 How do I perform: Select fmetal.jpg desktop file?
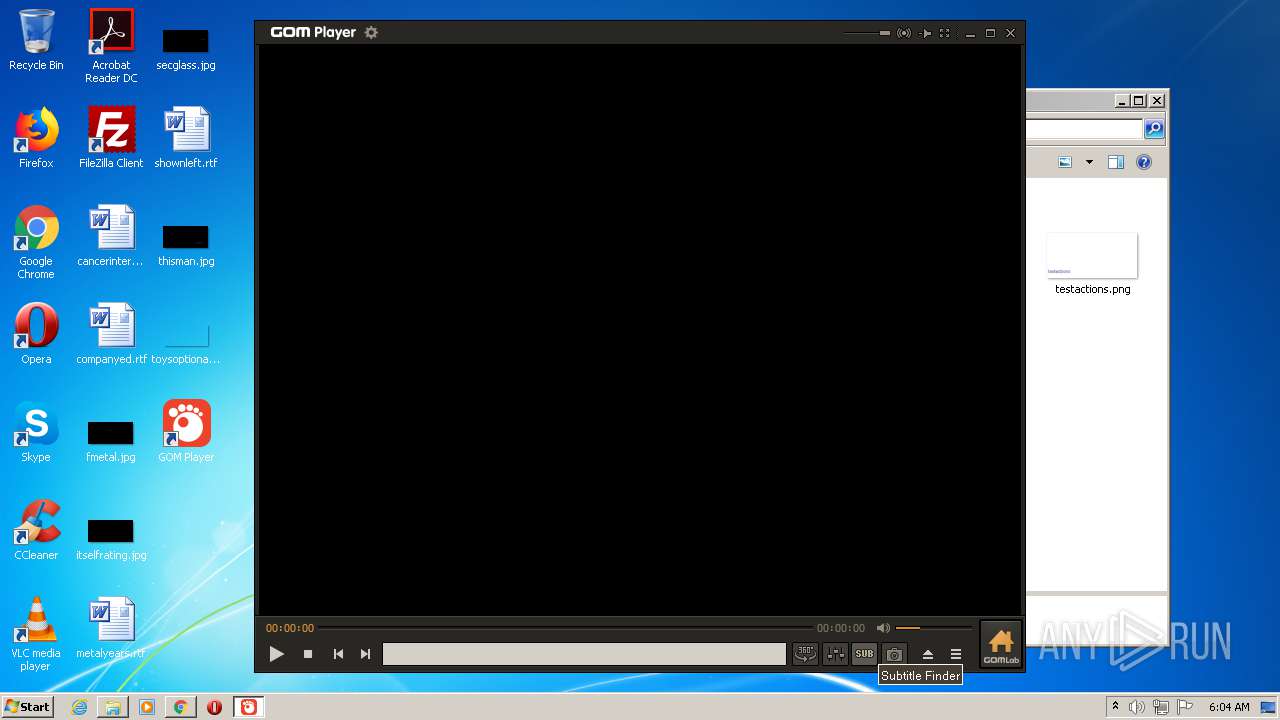click(x=111, y=442)
